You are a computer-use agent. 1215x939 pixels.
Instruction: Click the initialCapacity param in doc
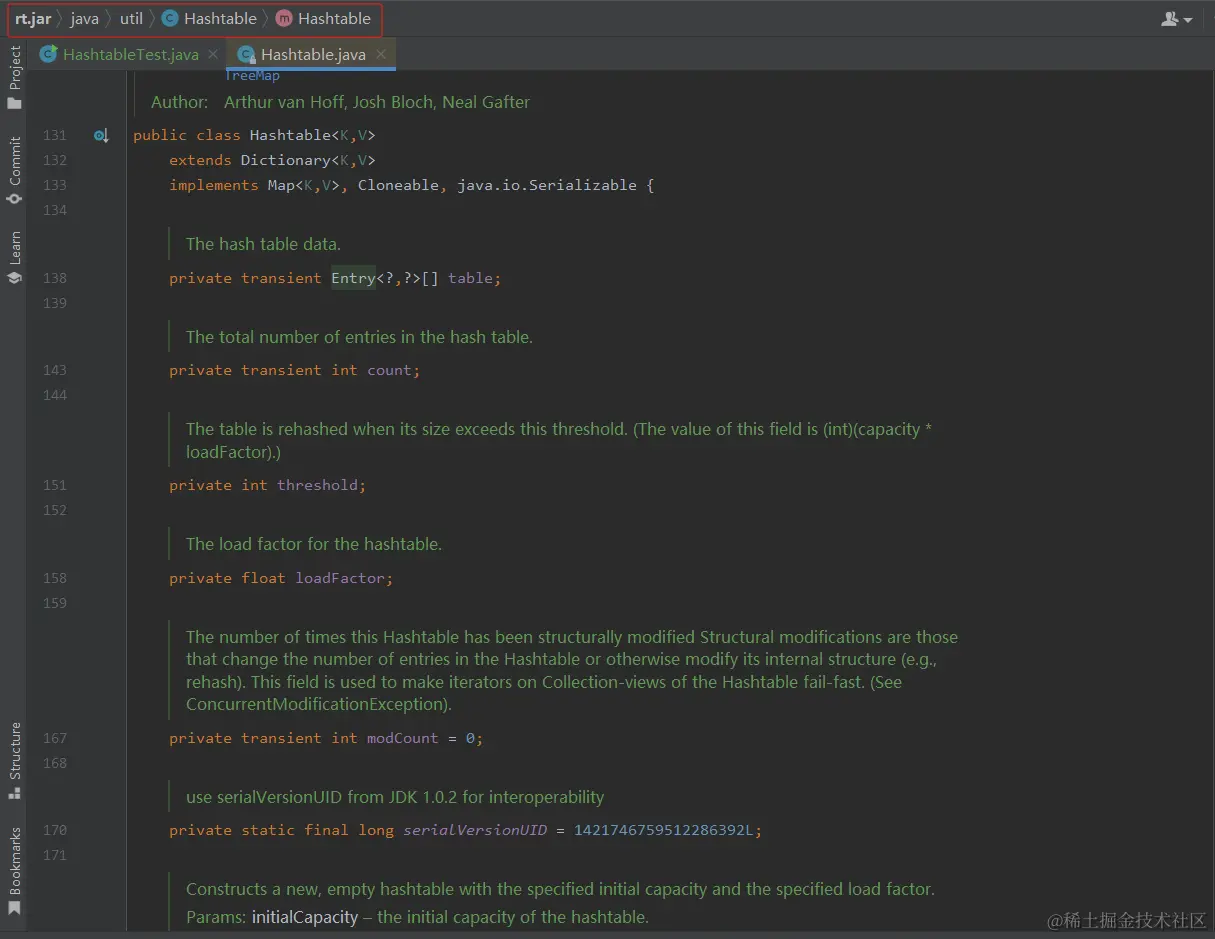click(305, 917)
